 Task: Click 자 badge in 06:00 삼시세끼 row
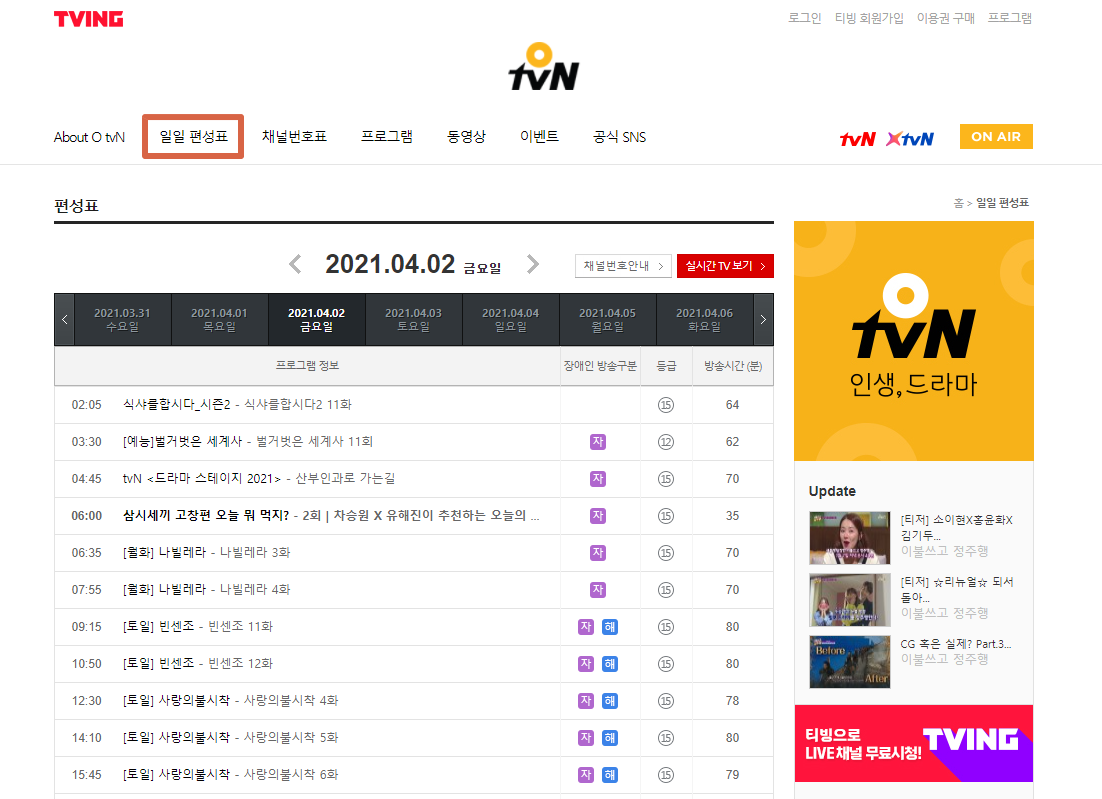click(x=597, y=516)
